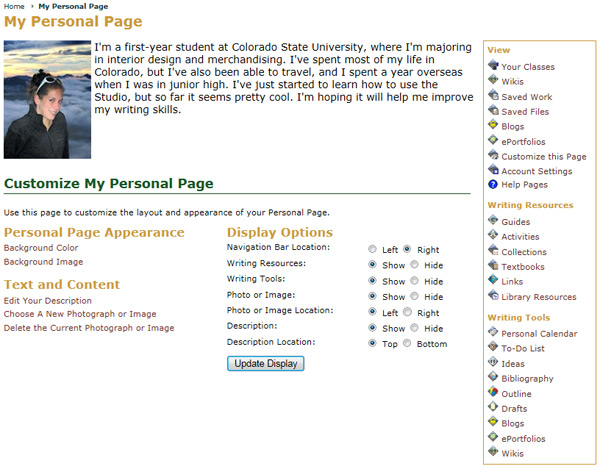This screenshot has height=469, width=600.
Task: Select Hide for Description
Action: pos(414,328)
